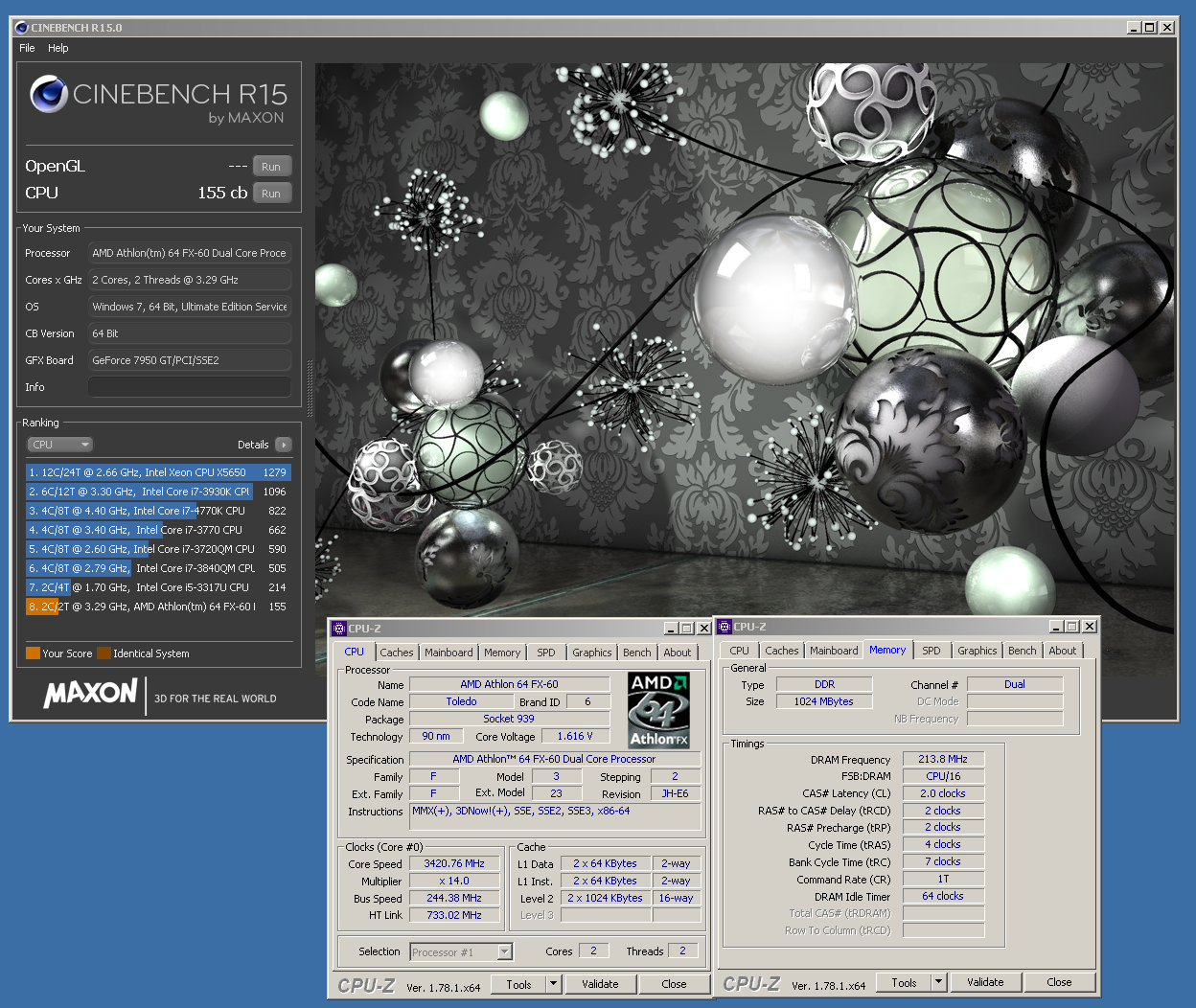Click the GFX Board field GeForce 7950 GT
Image resolution: width=1196 pixels, height=1008 pixels.
tap(189, 360)
